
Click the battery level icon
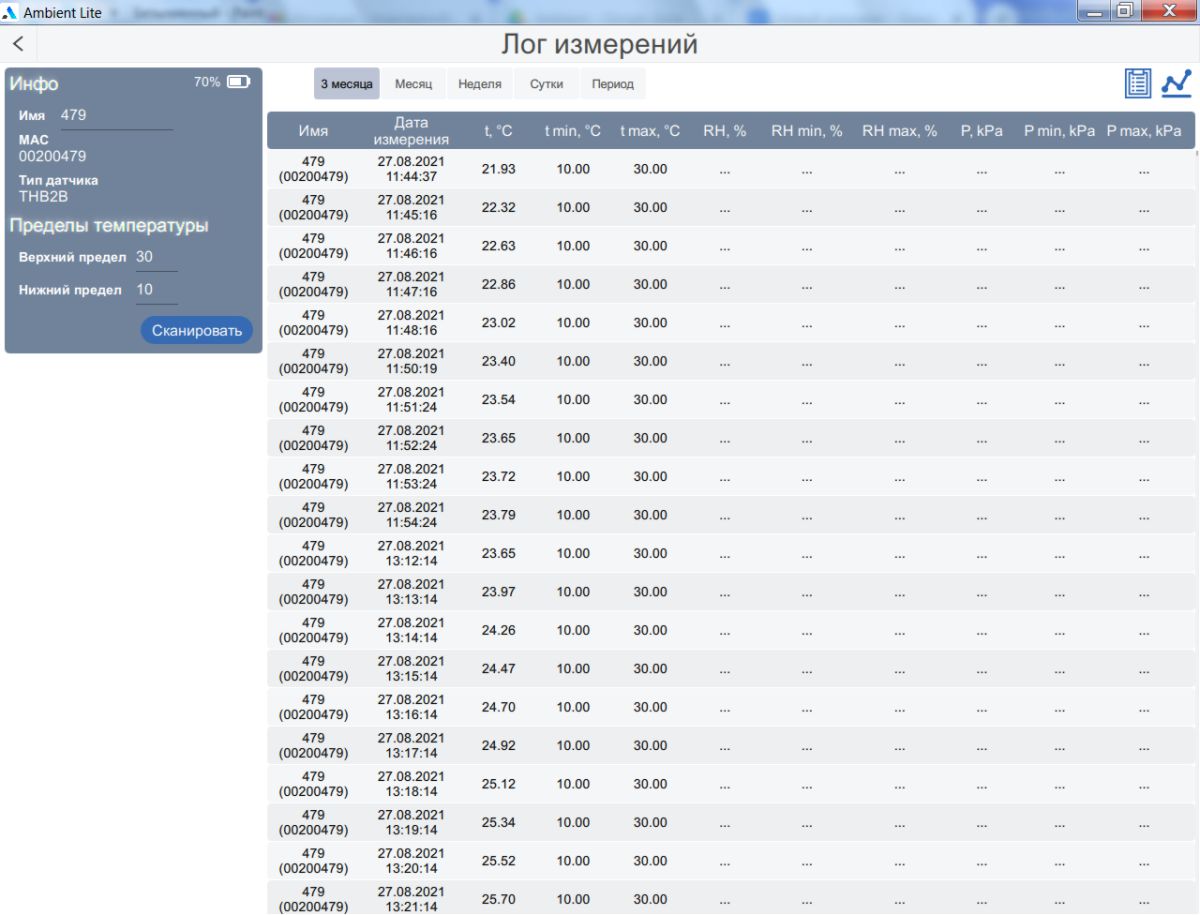[238, 82]
